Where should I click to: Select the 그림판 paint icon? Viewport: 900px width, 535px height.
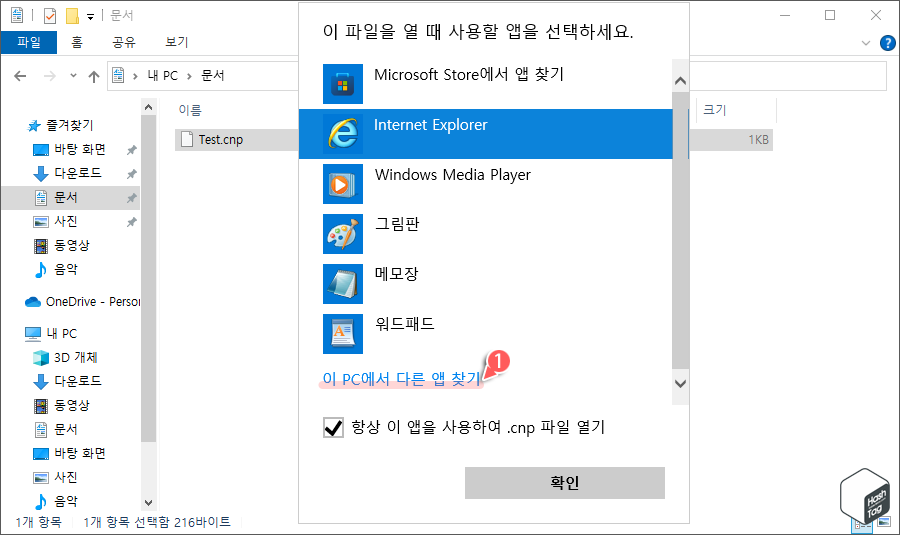tap(343, 234)
